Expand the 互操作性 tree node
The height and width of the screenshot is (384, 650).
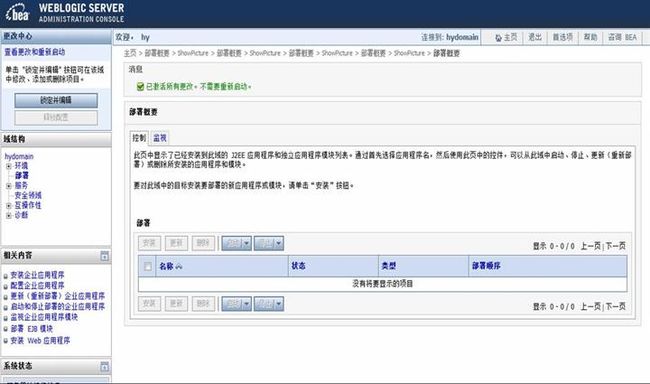[9, 206]
